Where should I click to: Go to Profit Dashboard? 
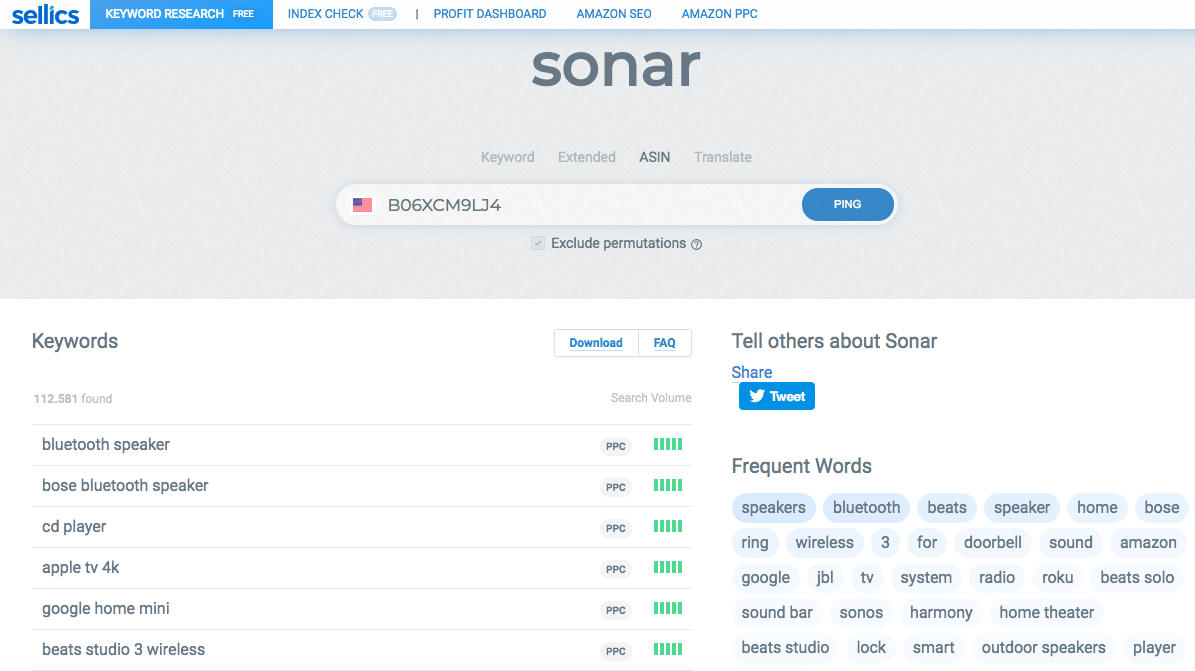tap(489, 14)
